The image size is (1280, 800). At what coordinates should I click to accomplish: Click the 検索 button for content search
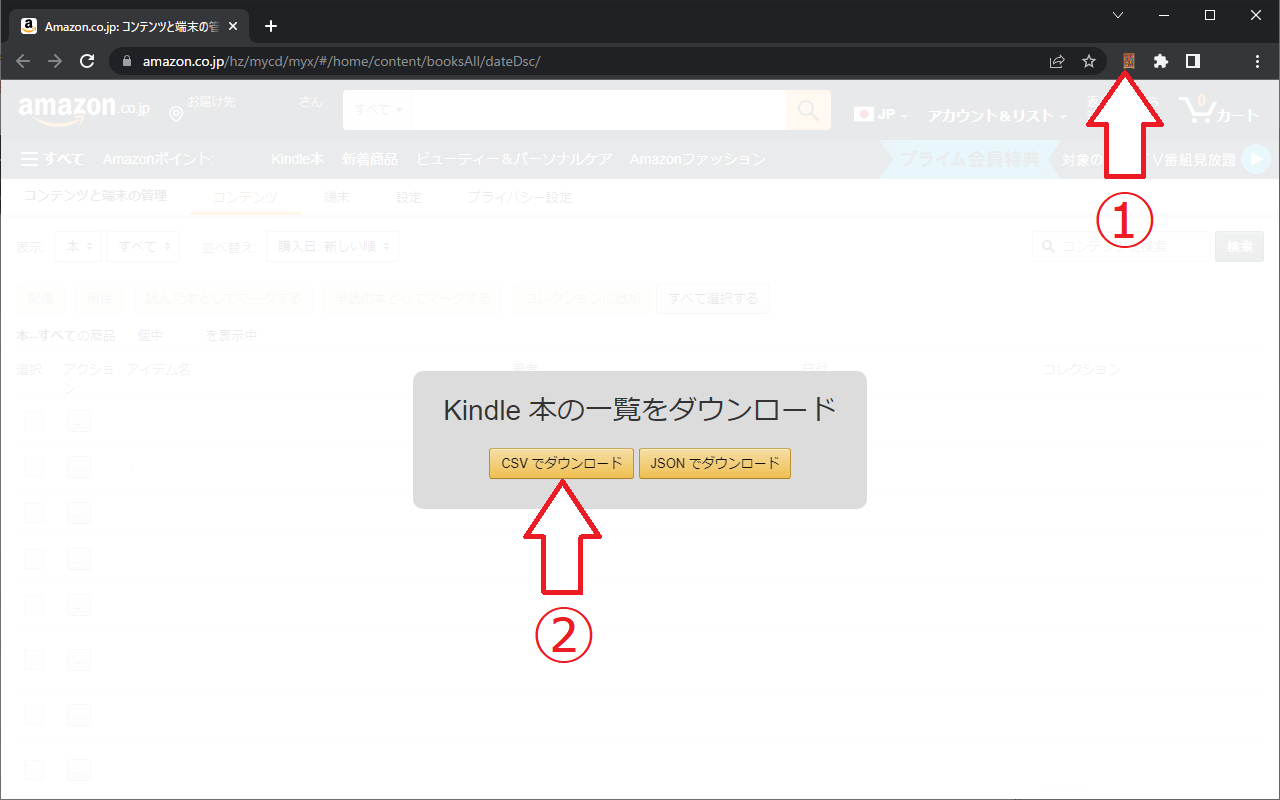point(1239,246)
